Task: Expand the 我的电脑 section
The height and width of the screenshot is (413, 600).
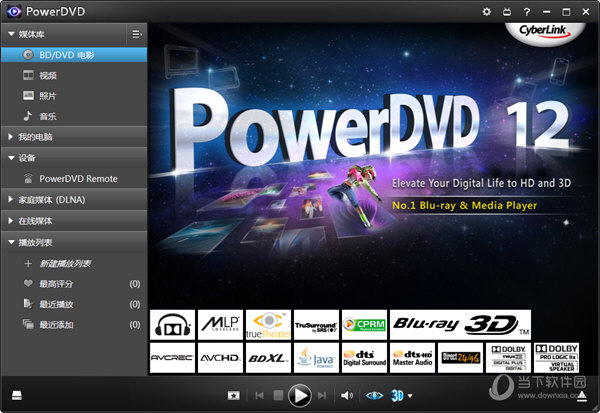Action: pyautogui.click(x=11, y=136)
